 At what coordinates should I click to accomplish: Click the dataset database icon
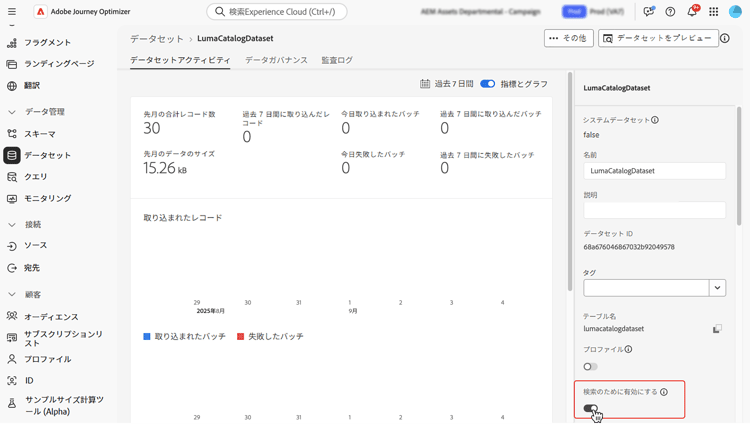coord(12,155)
